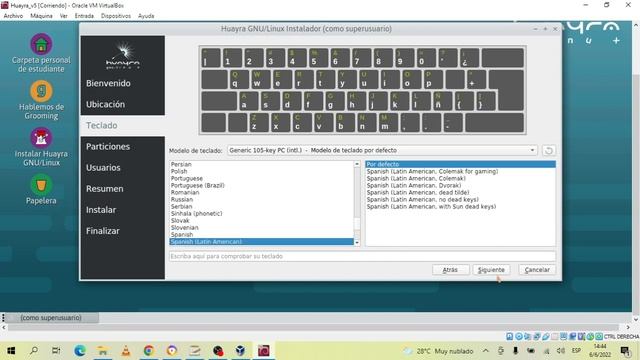640x360 pixels.
Task: Click Particiones step in sidebar
Action: tap(108, 147)
